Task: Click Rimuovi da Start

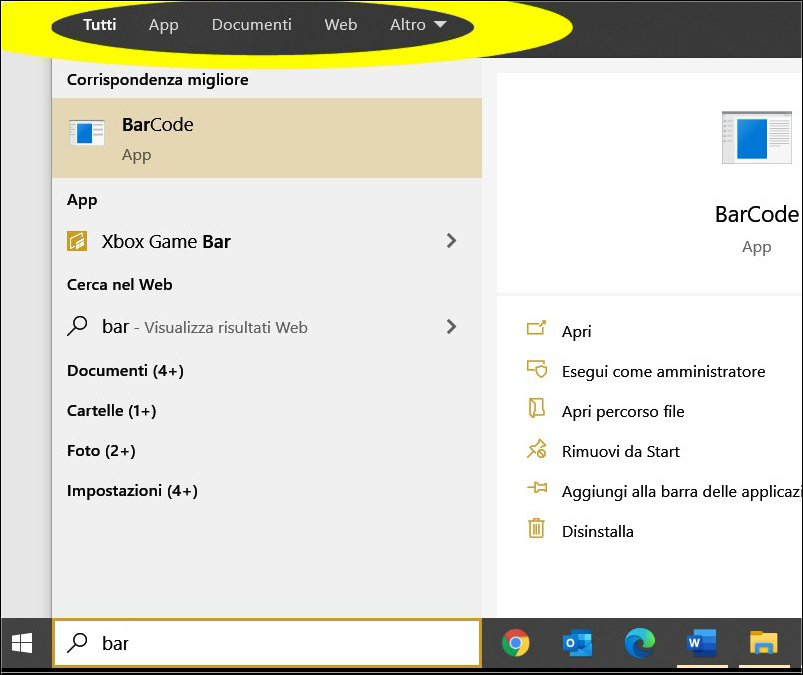Action: pos(620,451)
